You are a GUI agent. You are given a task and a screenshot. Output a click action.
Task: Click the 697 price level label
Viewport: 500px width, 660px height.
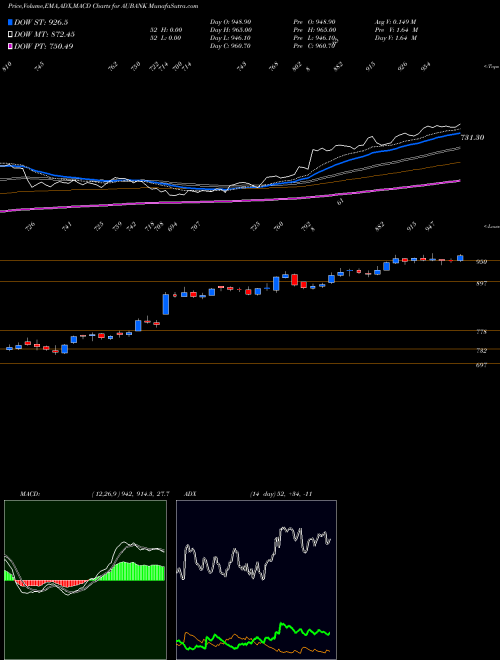481,365
